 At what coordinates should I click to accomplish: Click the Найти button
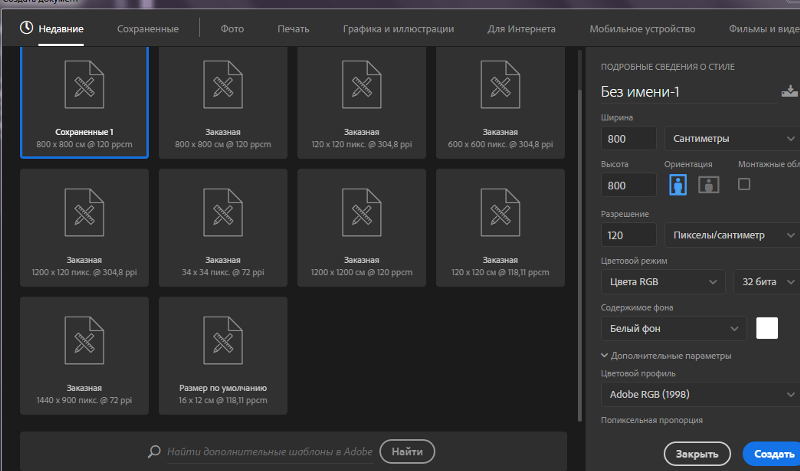point(407,452)
